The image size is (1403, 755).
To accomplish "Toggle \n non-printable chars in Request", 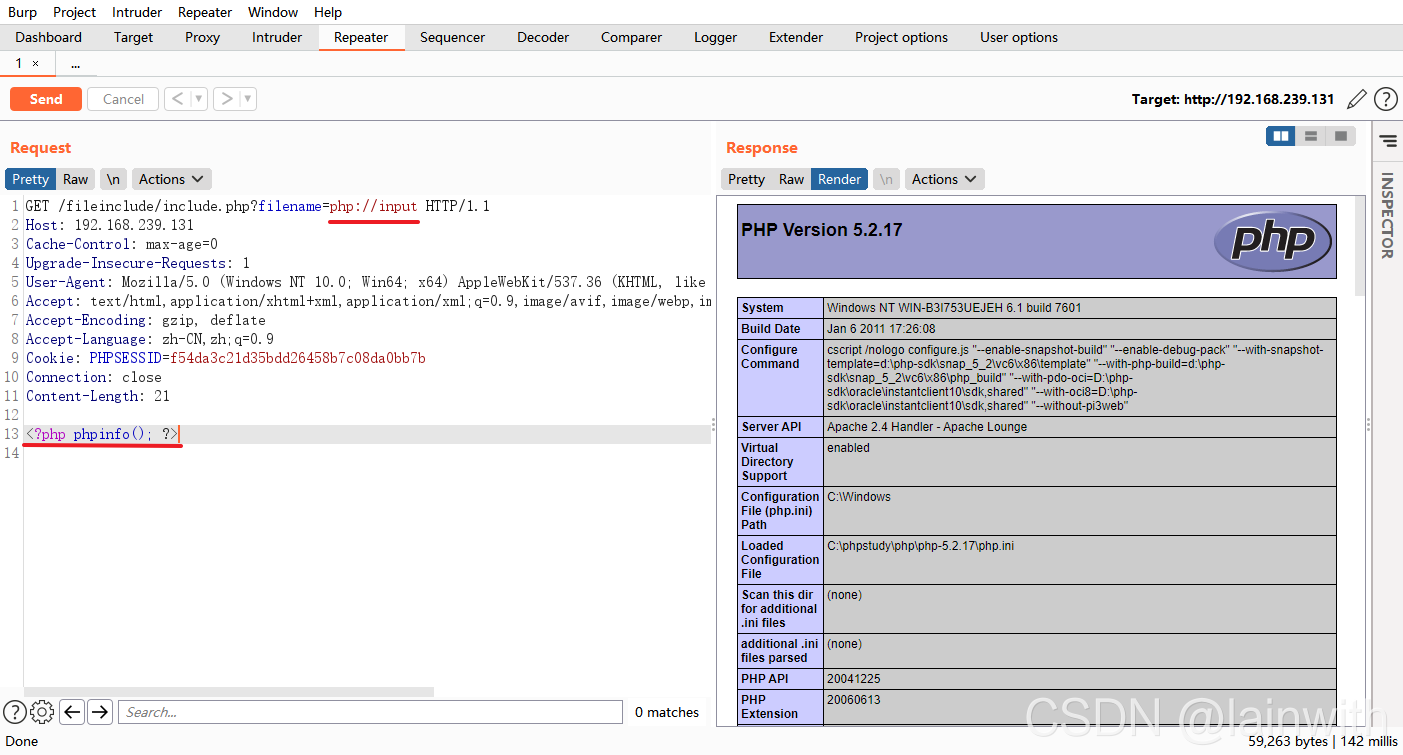I will 114,179.
